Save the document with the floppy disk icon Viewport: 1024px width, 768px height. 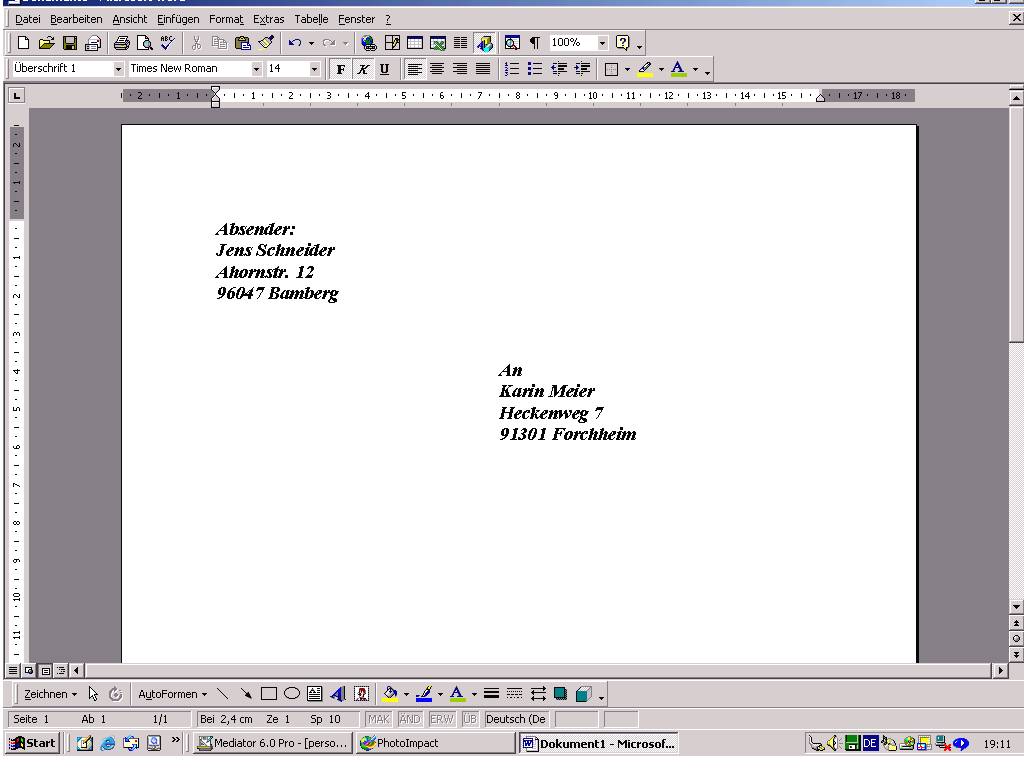(x=70, y=43)
